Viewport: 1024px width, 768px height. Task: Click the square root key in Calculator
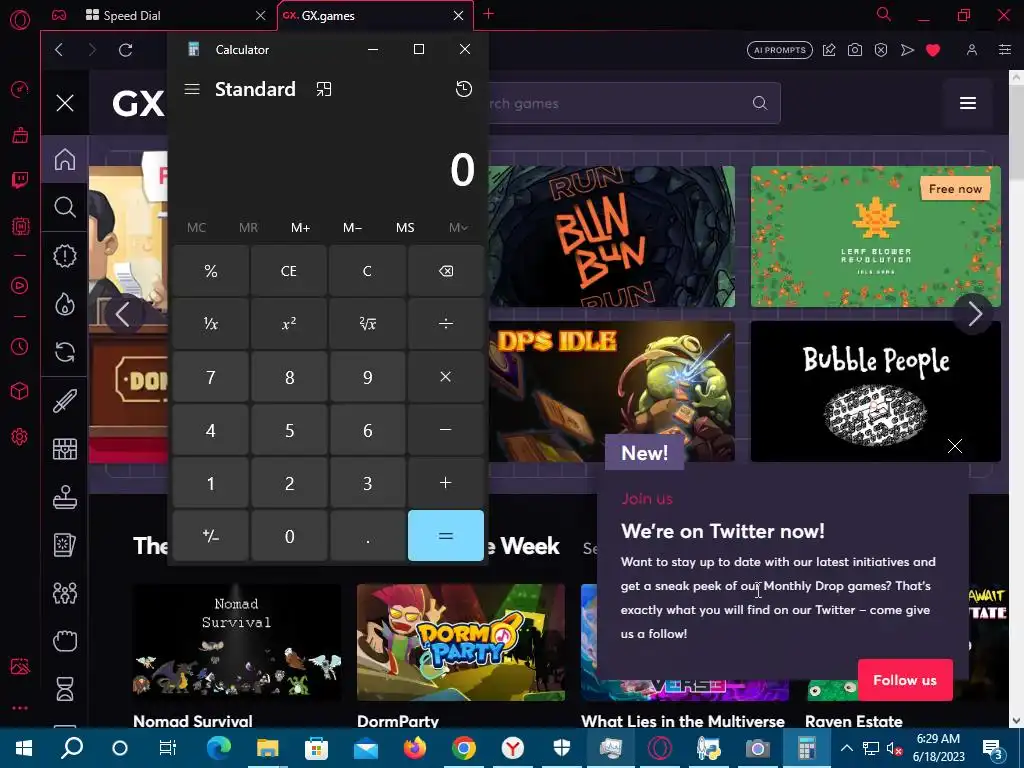pos(367,323)
